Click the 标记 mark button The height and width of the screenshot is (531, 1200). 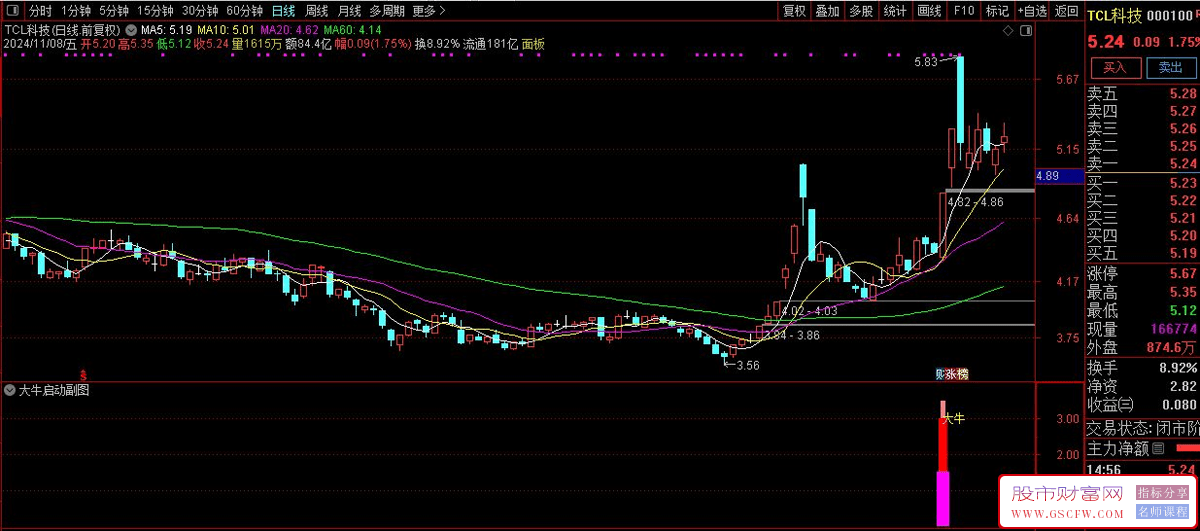point(997,11)
